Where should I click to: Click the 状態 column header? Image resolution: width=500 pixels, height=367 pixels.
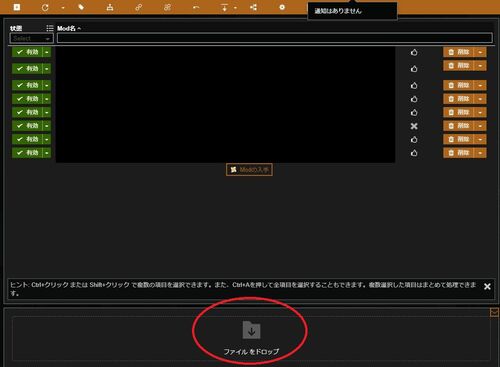point(16,28)
